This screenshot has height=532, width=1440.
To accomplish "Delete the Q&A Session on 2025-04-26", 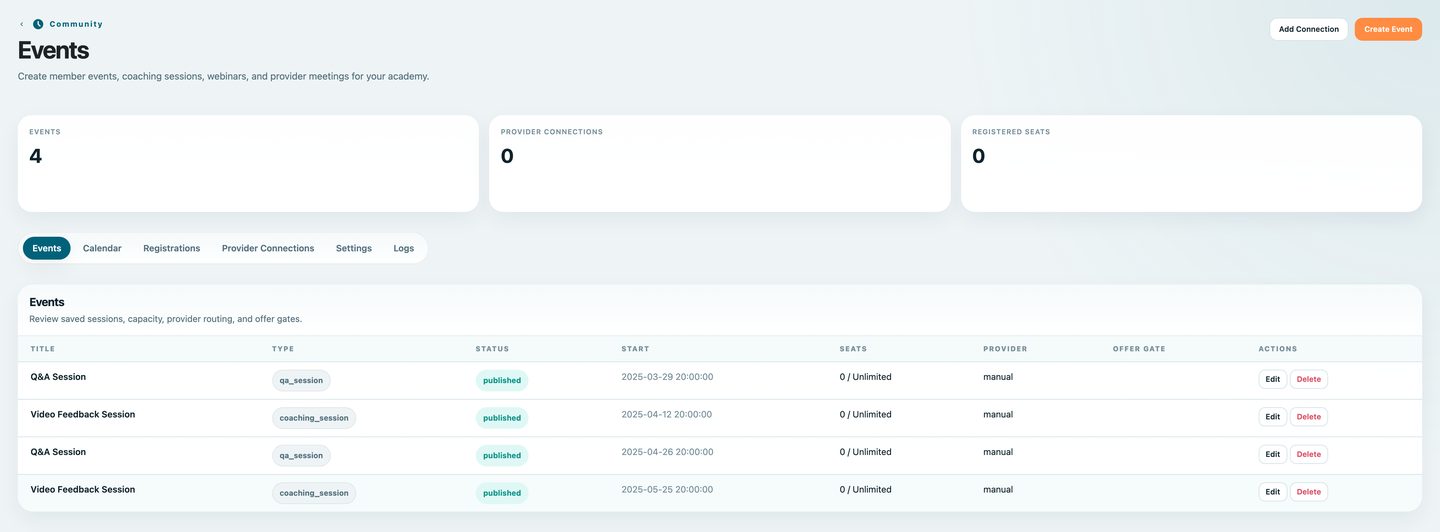I will click(1308, 454).
